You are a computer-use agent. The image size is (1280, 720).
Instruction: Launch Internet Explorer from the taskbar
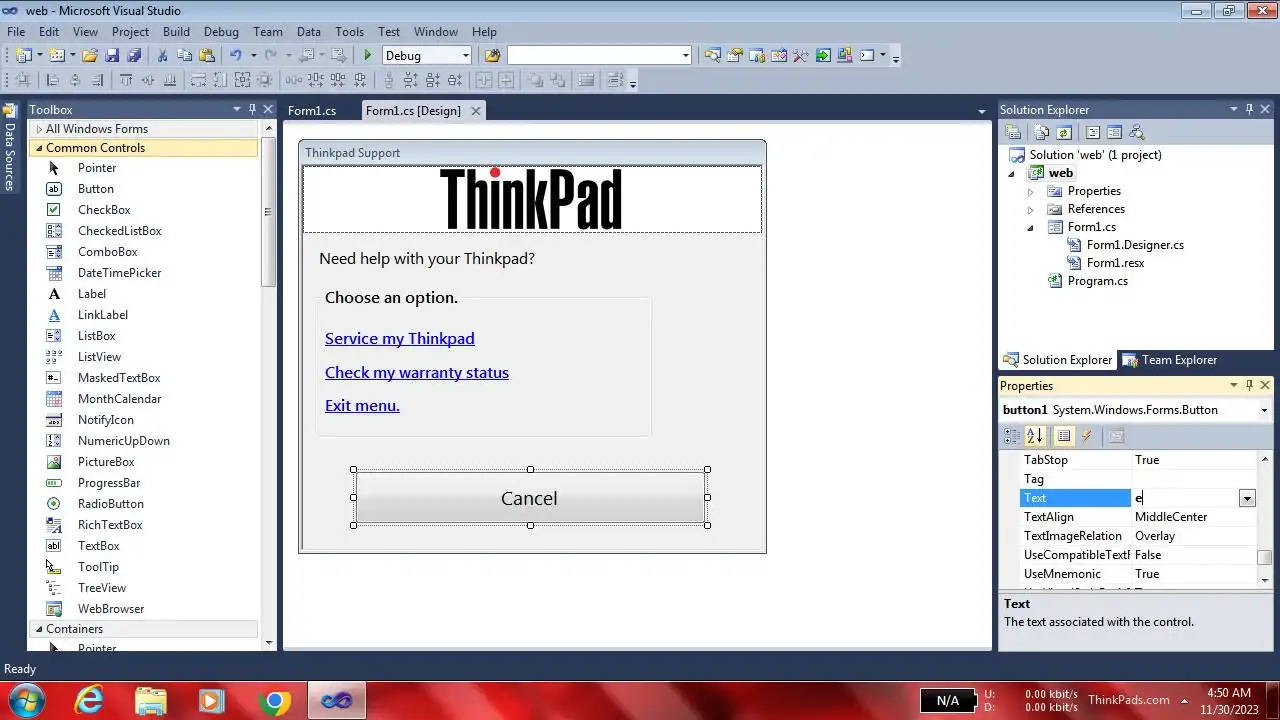tap(90, 700)
